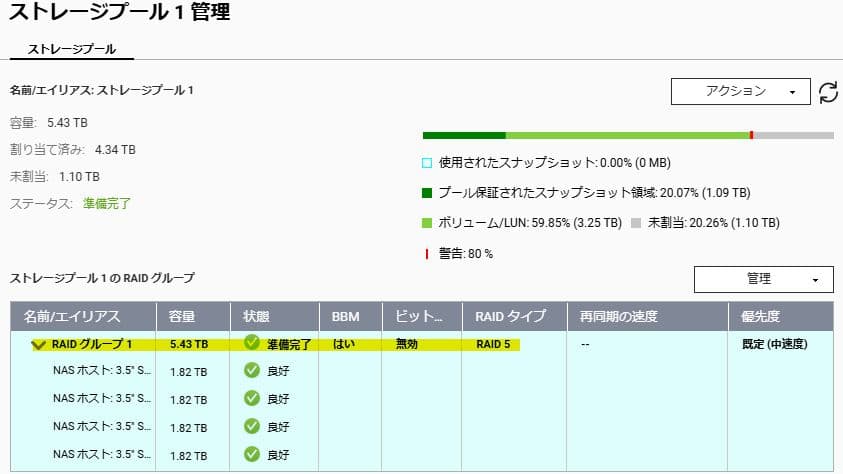Open the アクション dropdown menu
The image size is (843, 474).
(739, 91)
